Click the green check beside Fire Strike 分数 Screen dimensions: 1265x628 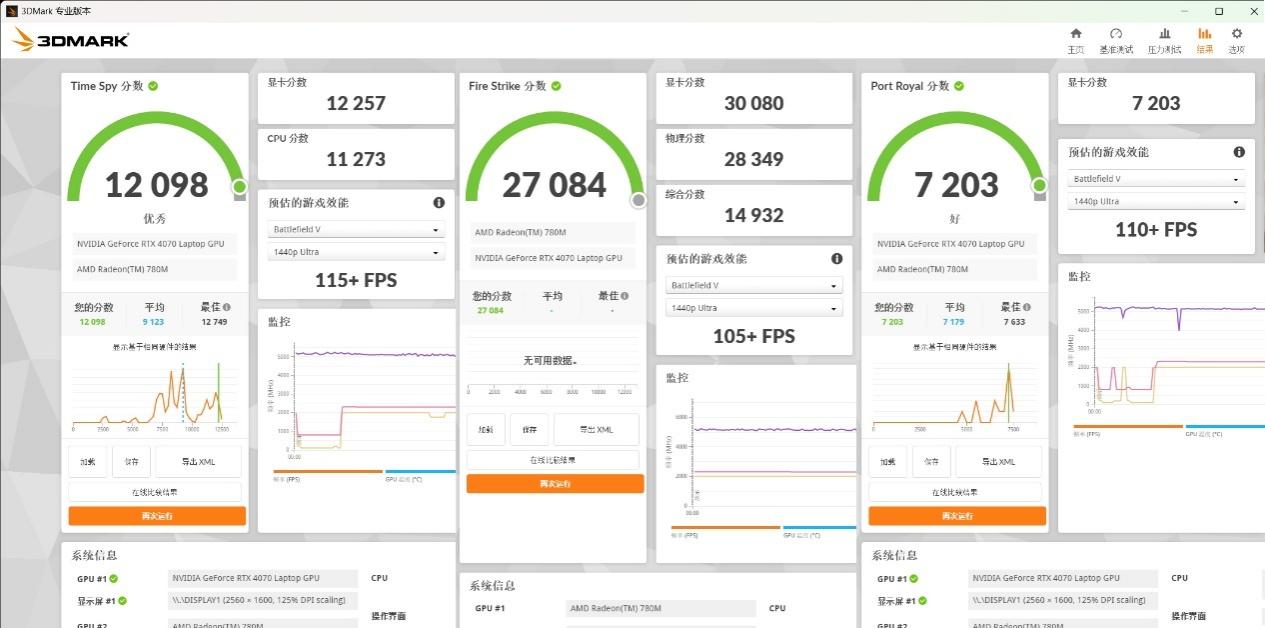556,86
